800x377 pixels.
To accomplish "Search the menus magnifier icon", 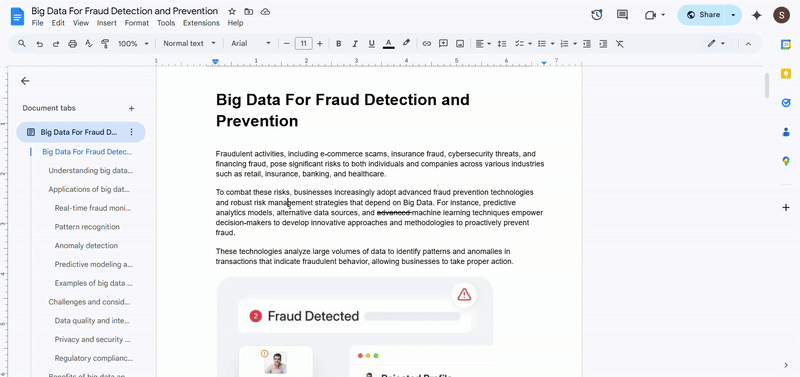I will click(22, 43).
